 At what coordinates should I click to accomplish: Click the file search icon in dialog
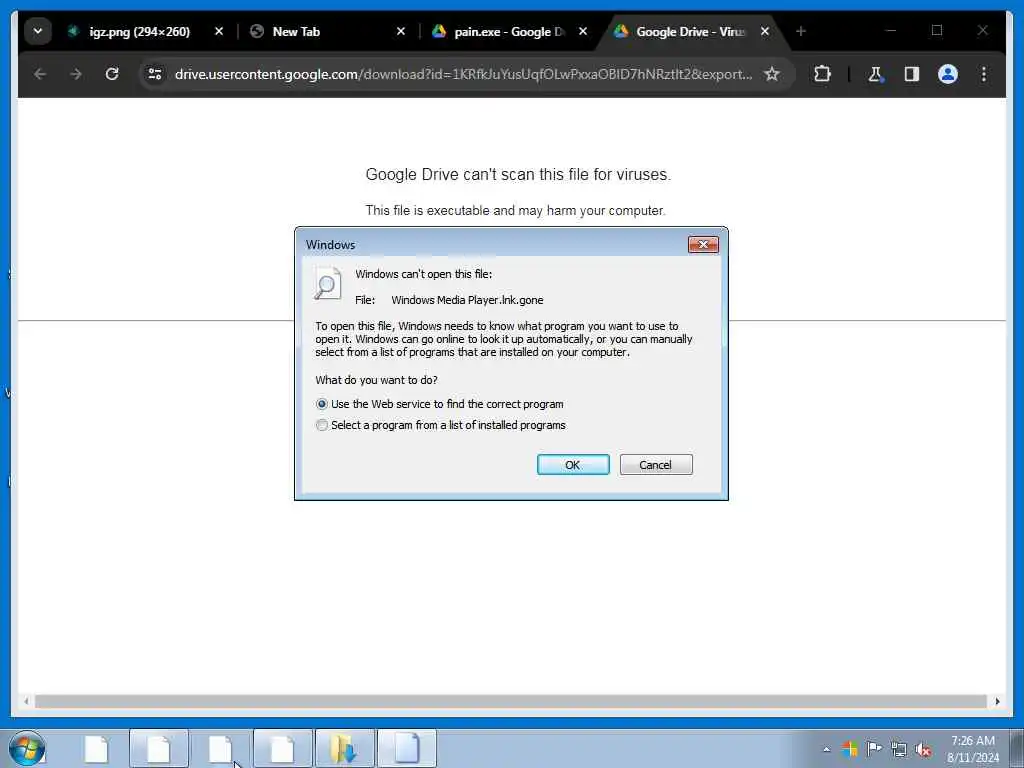[x=327, y=283]
